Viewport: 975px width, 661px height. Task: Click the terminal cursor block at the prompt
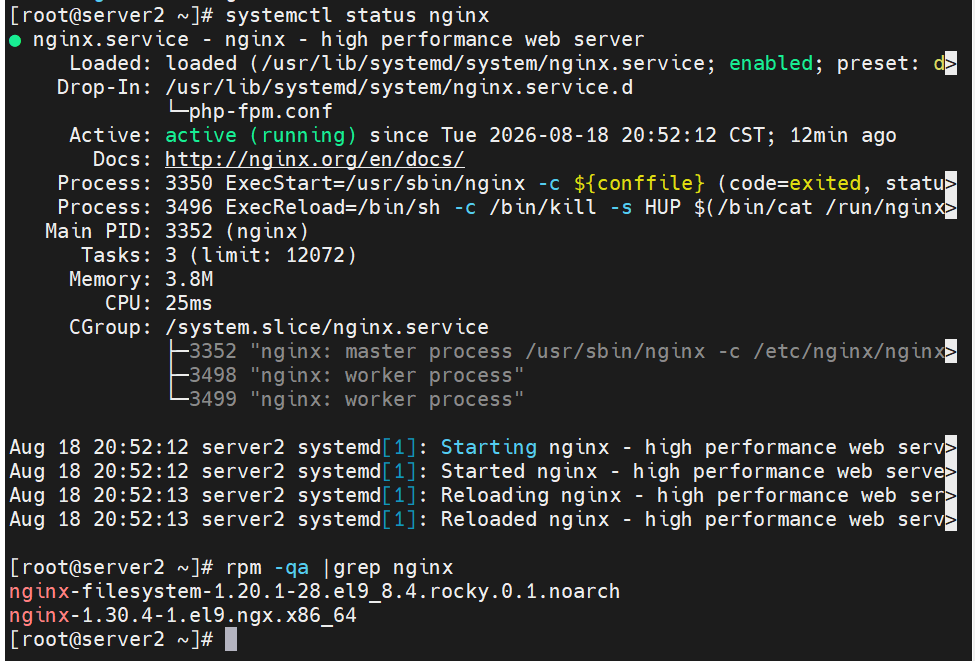231,639
